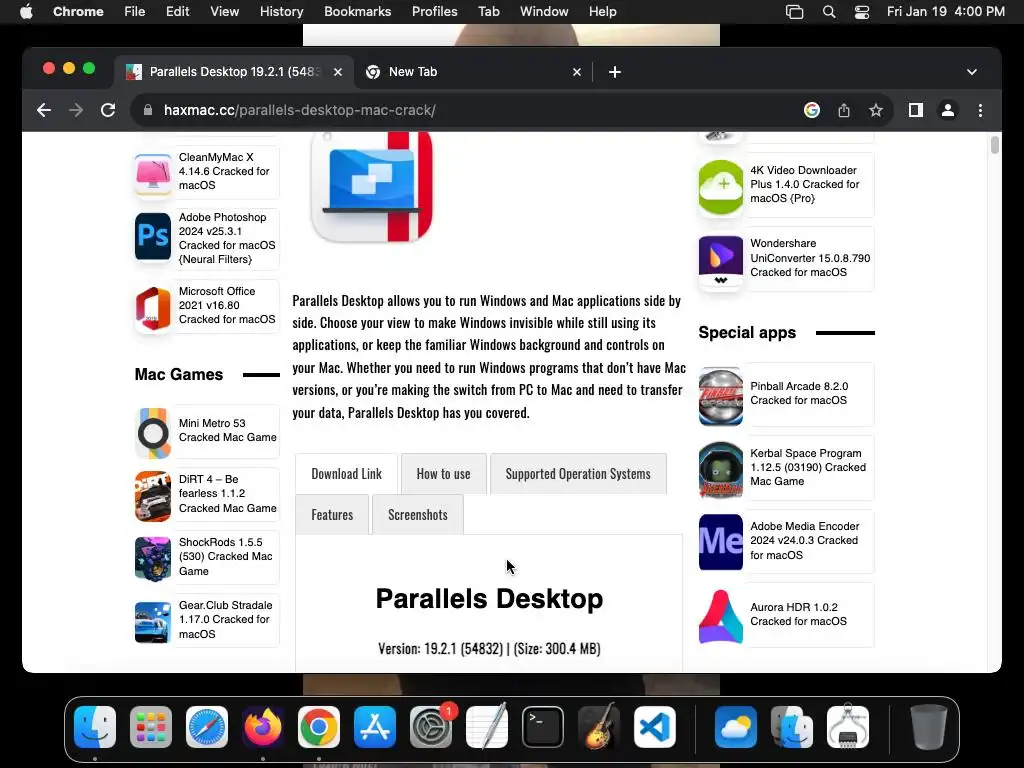Open the App Store from the Dock
Viewport: 1024px width, 768px height.
pyautogui.click(x=375, y=727)
